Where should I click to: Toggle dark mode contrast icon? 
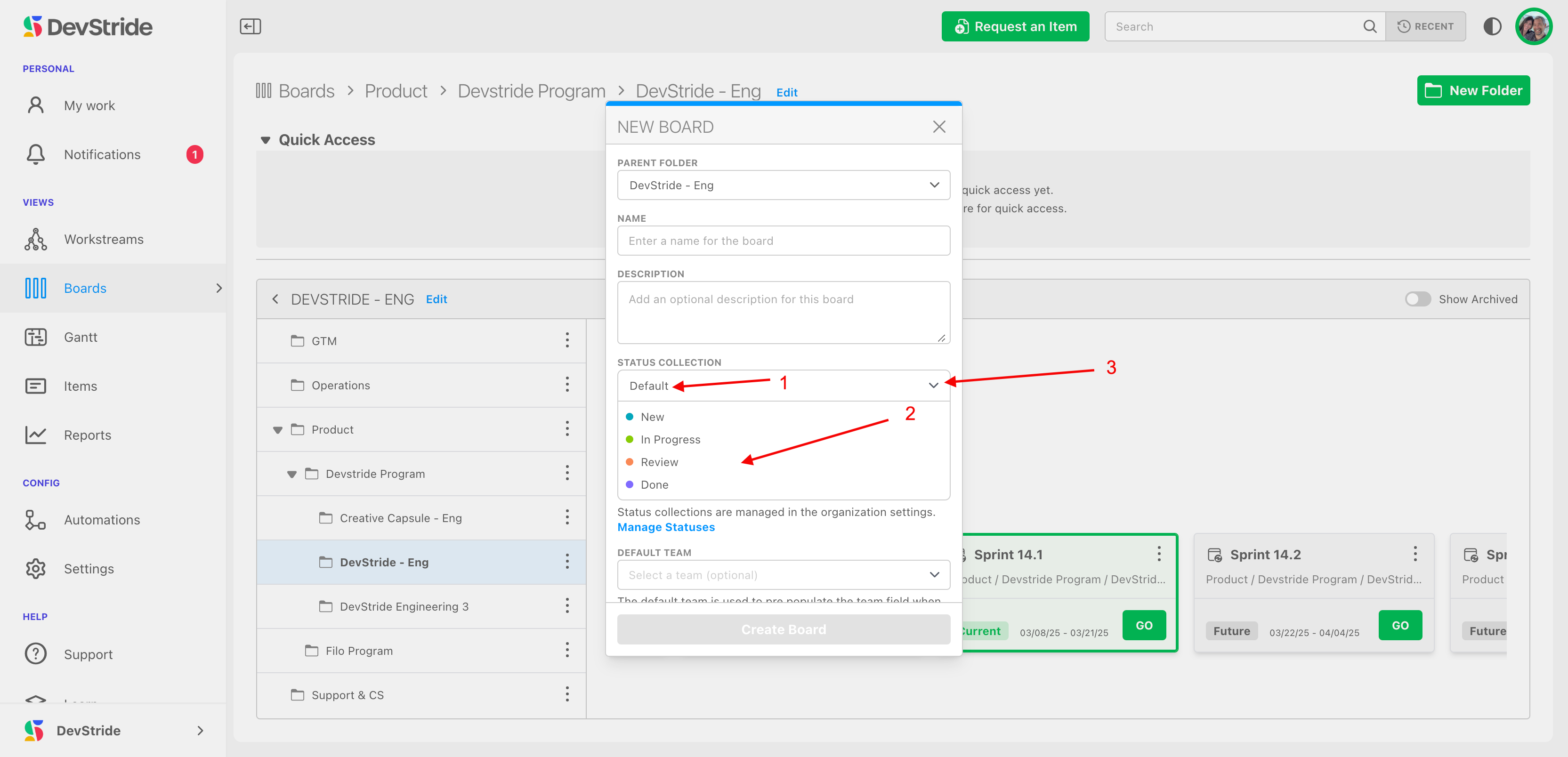coord(1492,26)
